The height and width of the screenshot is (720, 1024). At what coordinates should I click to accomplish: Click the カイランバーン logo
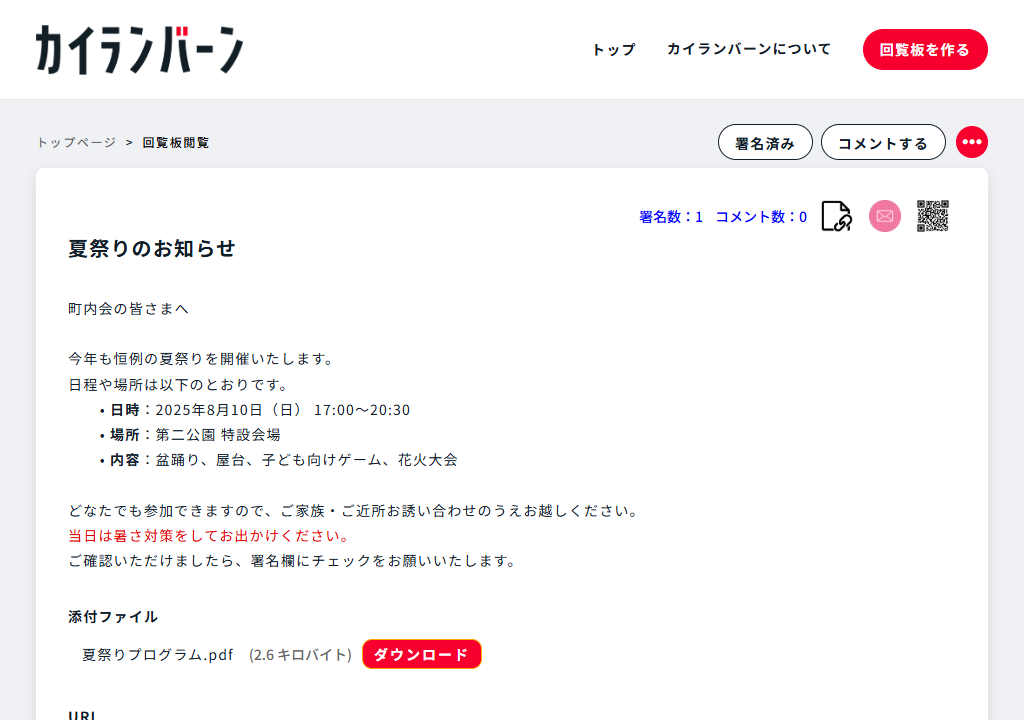click(x=140, y=50)
